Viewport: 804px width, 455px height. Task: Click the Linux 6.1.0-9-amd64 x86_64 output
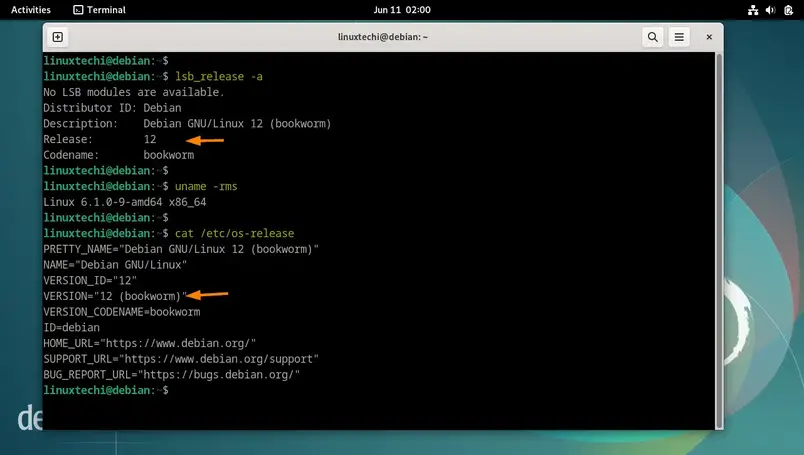(x=125, y=202)
